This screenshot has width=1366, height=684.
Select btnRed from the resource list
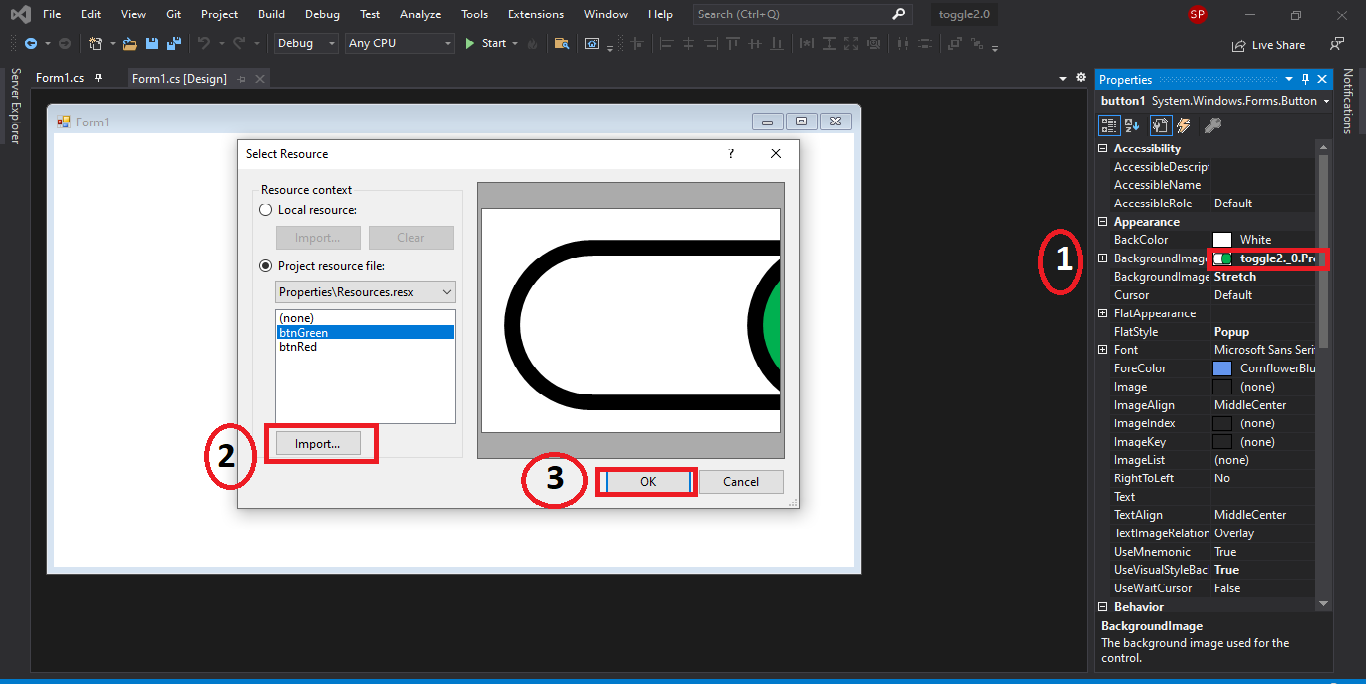pos(296,346)
